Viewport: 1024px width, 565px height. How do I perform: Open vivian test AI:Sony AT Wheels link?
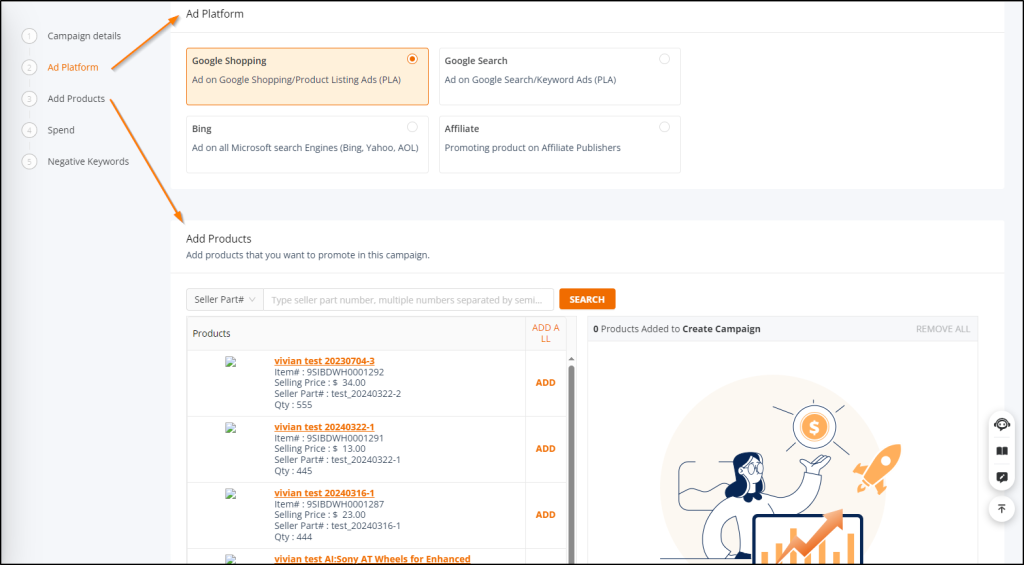[372, 558]
